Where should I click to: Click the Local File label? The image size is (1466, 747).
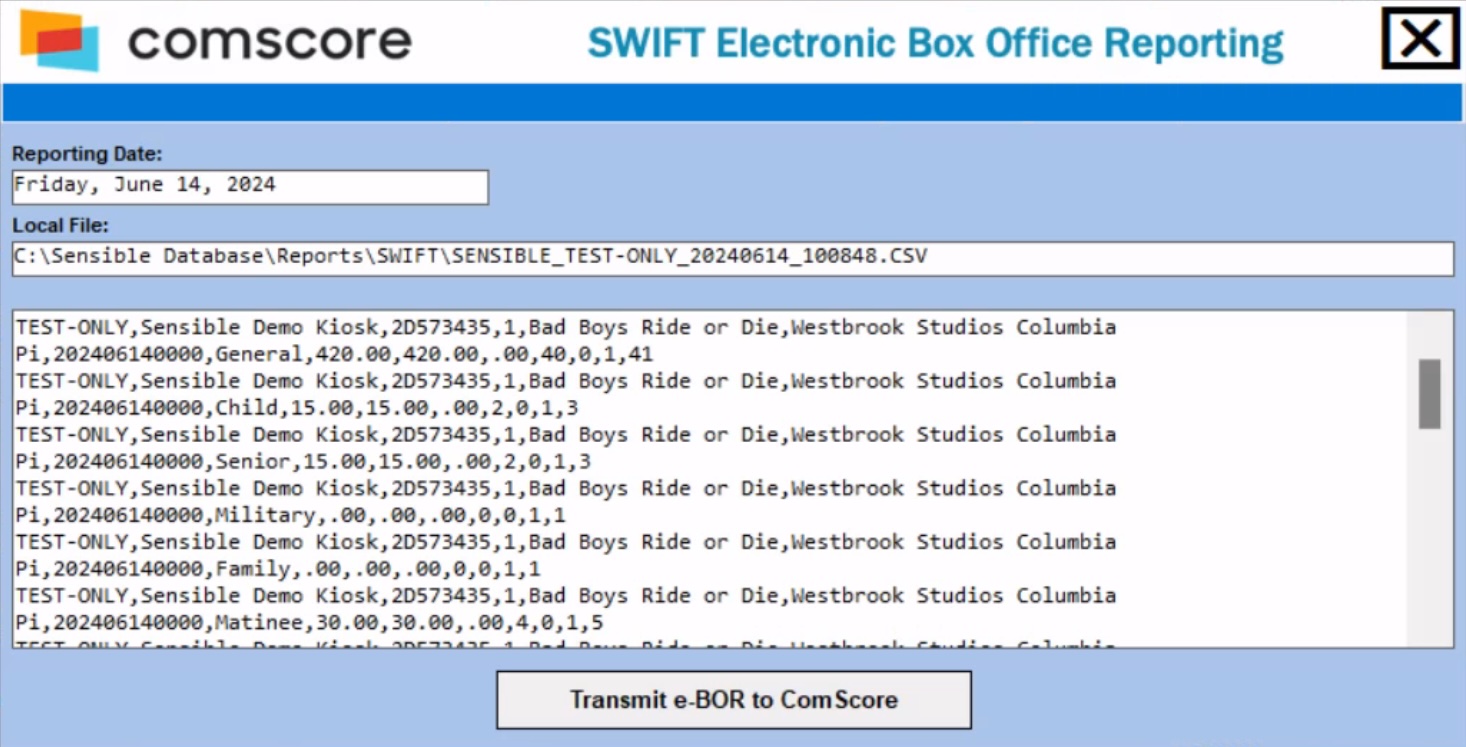tap(61, 226)
